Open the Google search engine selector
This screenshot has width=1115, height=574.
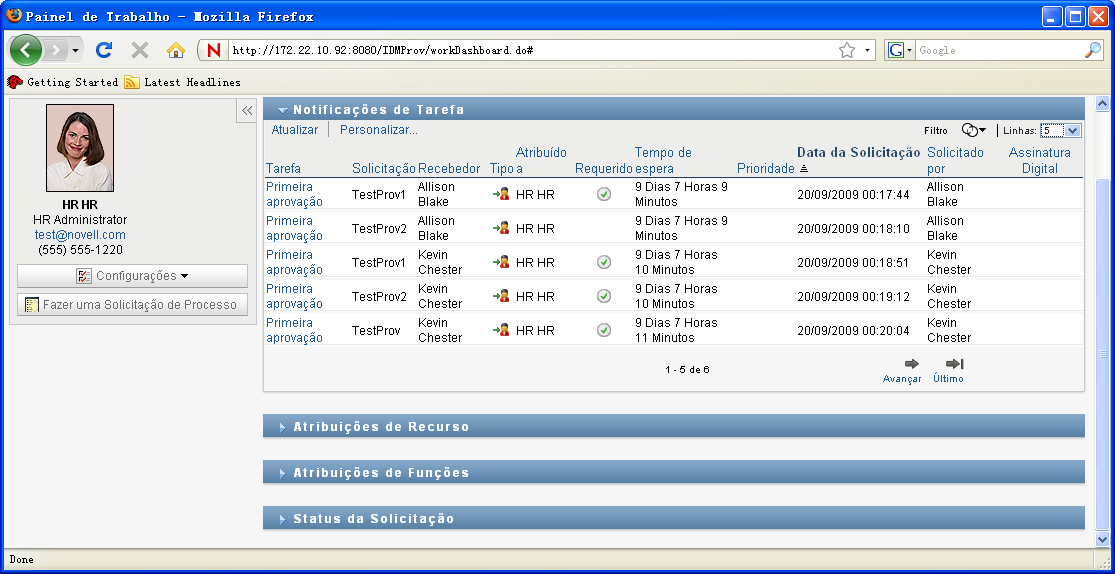click(x=900, y=51)
